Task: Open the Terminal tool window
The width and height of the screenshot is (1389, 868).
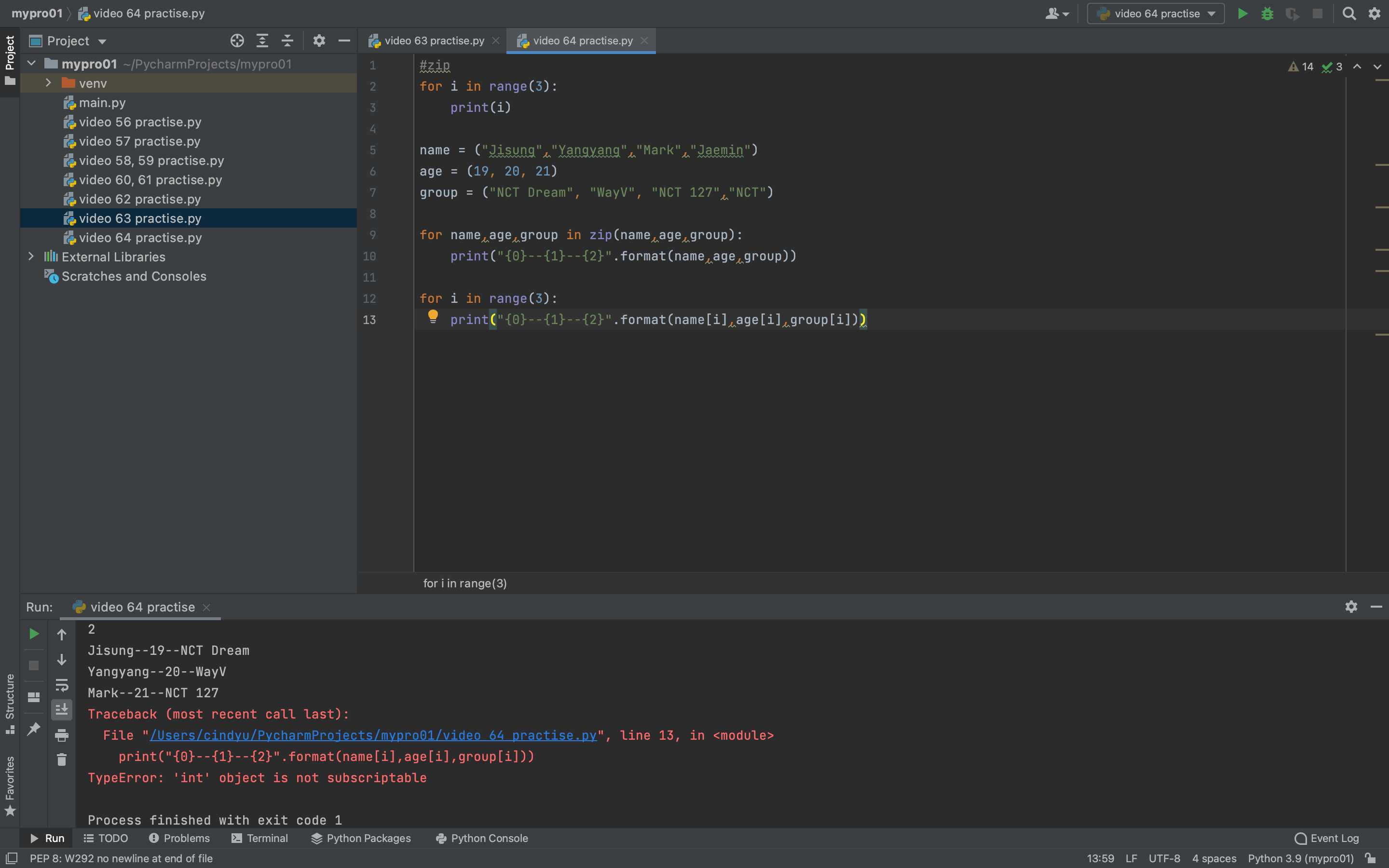Action: [x=260, y=838]
